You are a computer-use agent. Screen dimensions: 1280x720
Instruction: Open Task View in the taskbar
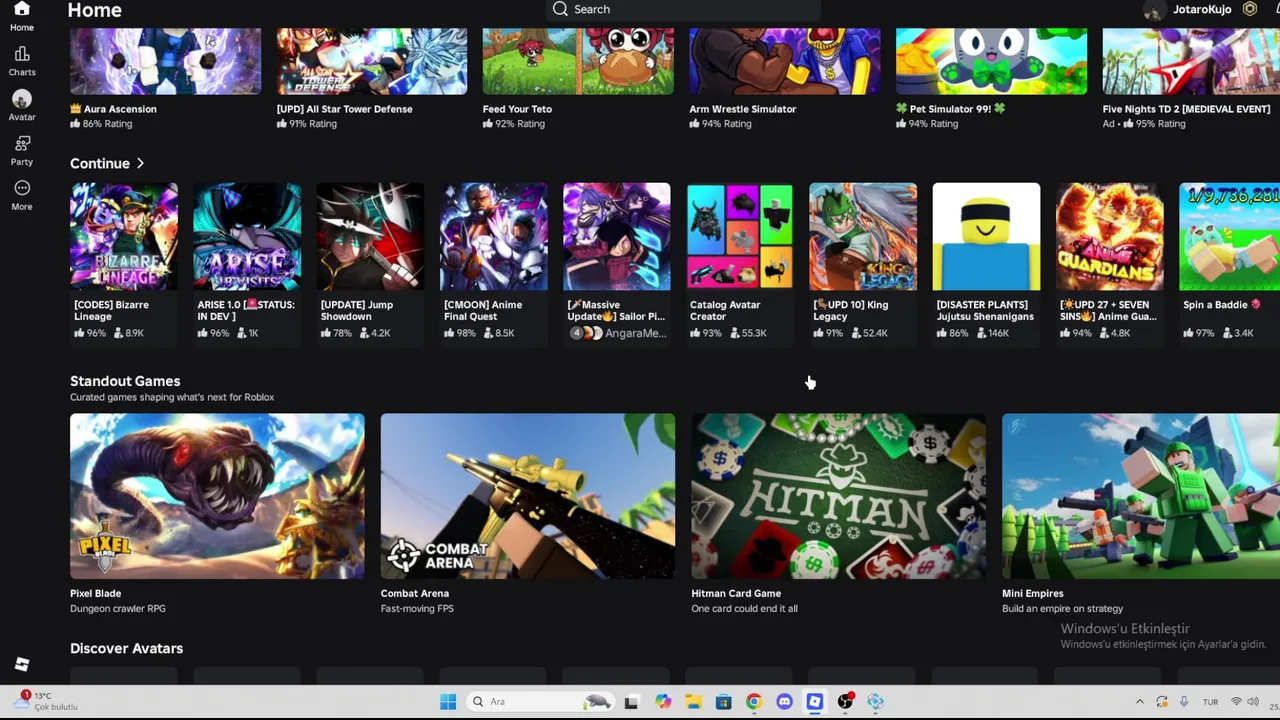coord(631,702)
